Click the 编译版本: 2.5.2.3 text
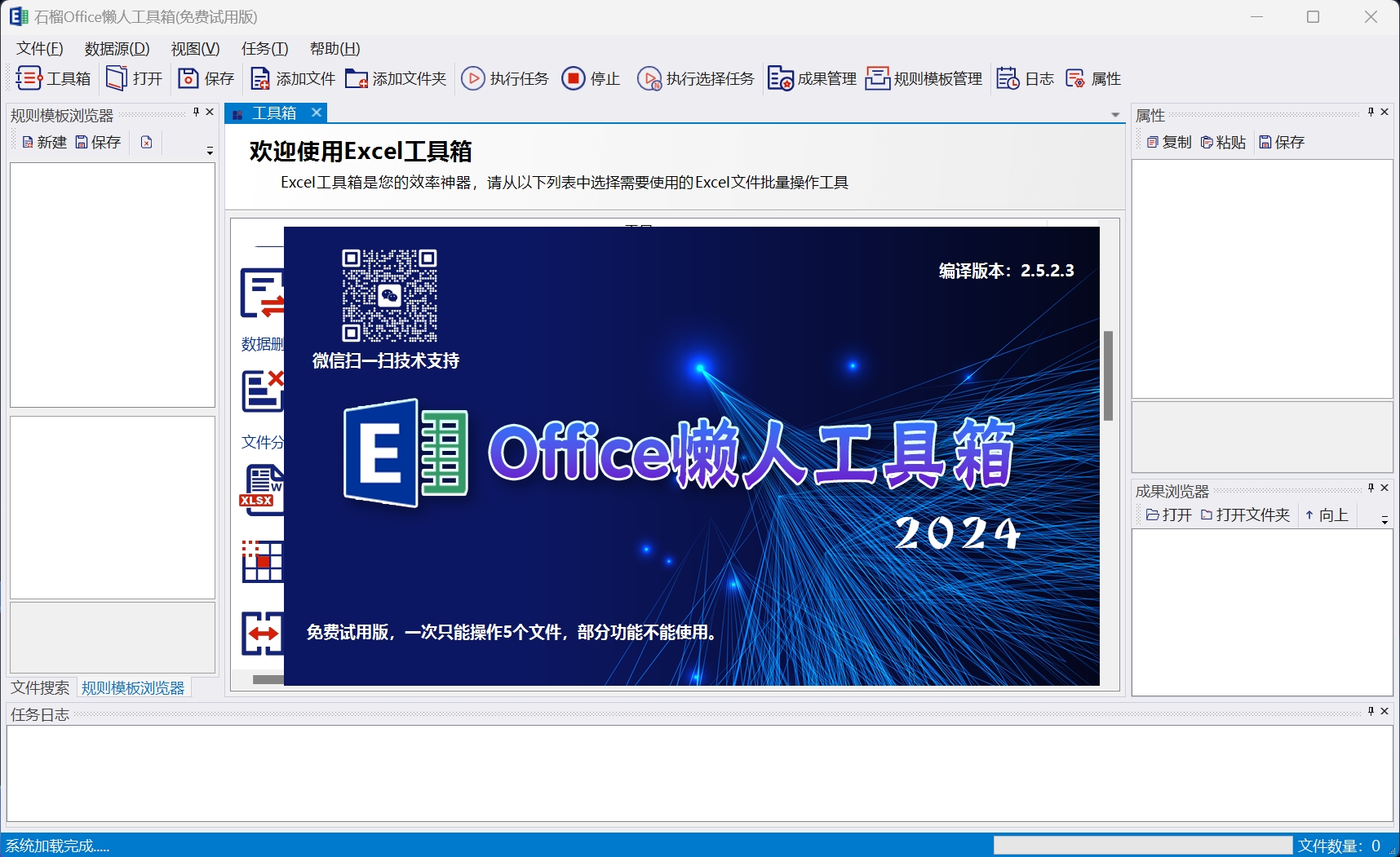 [1006, 271]
